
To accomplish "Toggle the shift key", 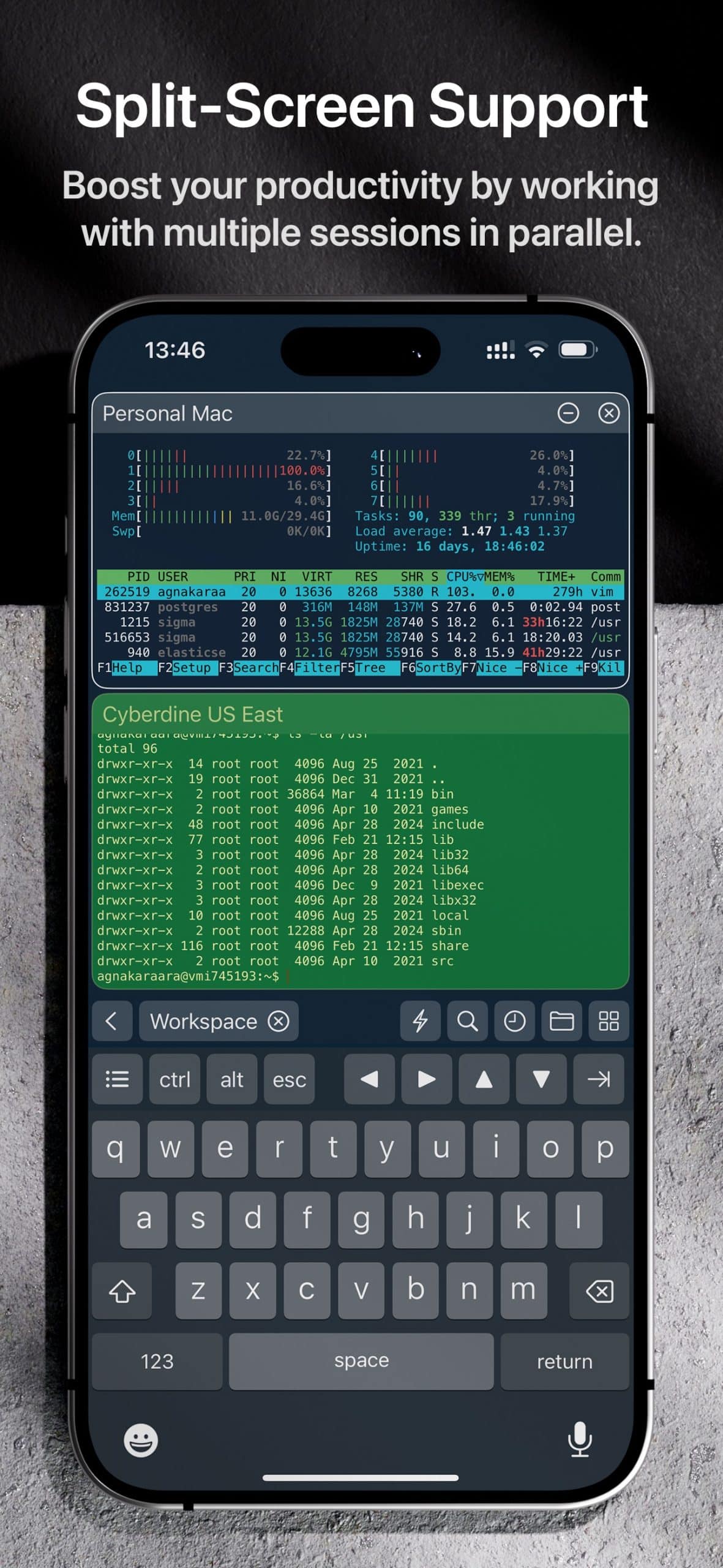I will click(122, 1291).
